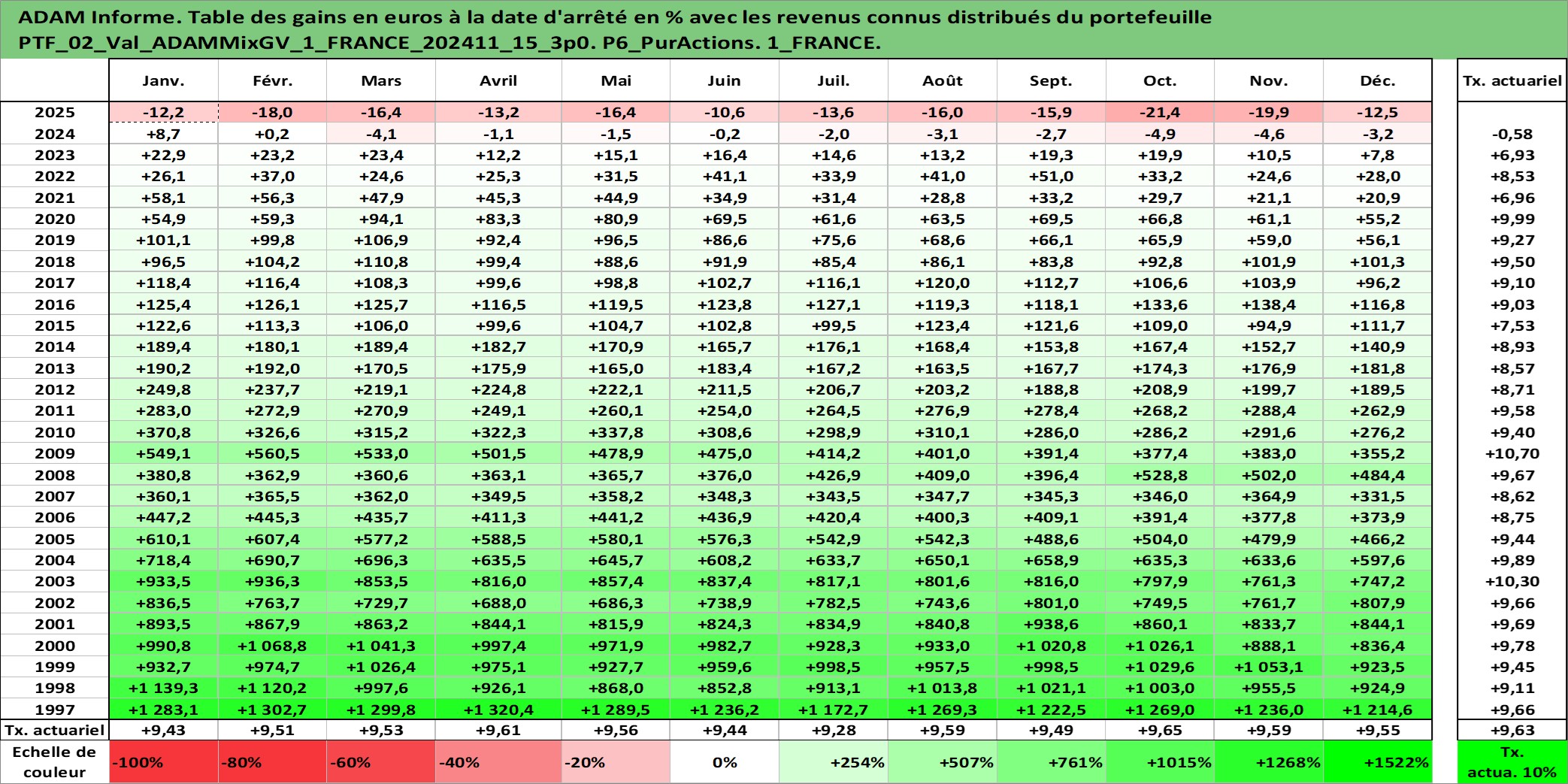Click the +1268% green swatch
Image resolution: width=1568 pixels, height=784 pixels.
point(1269,762)
